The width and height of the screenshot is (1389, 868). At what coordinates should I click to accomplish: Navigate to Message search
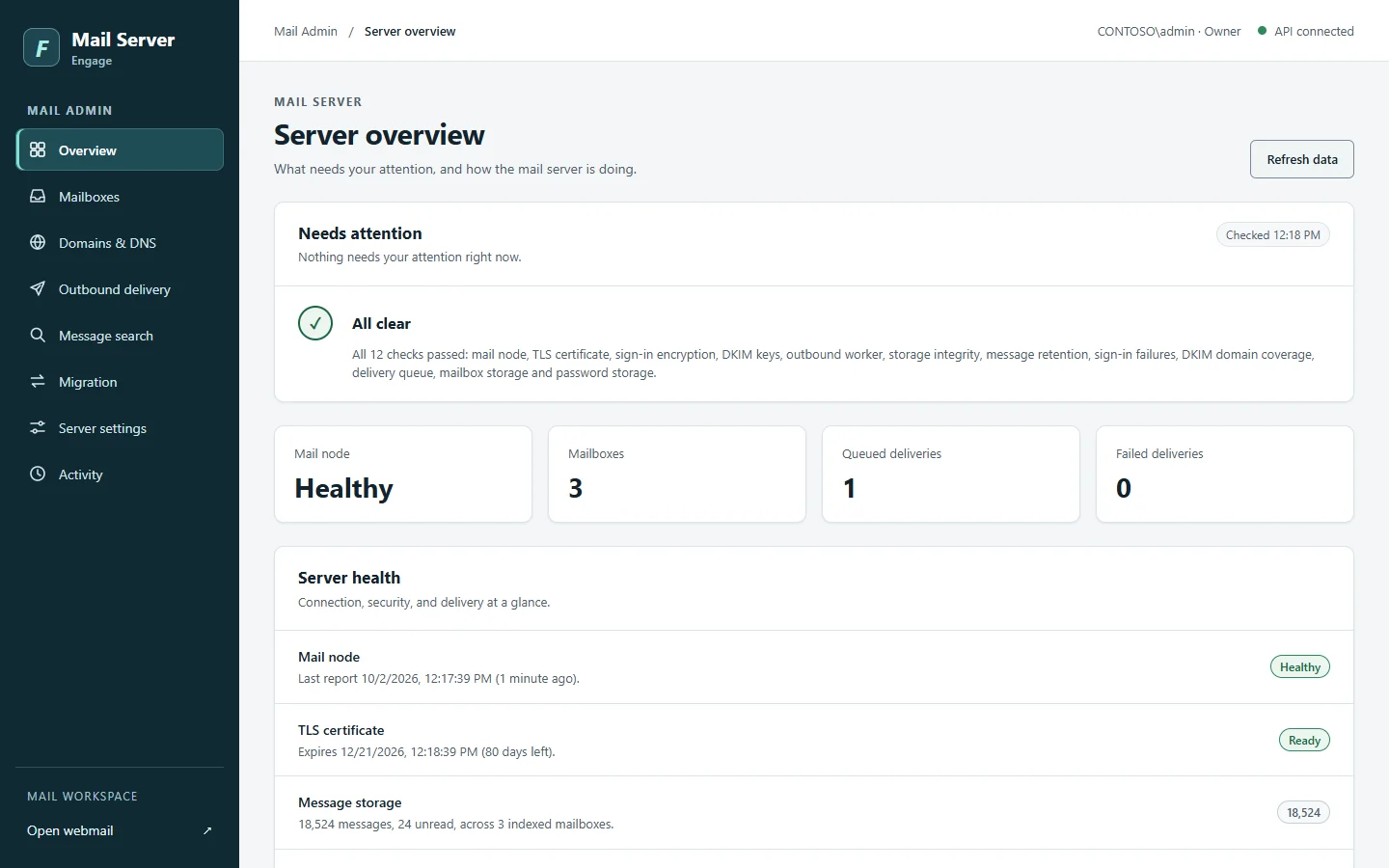pyautogui.click(x=120, y=335)
